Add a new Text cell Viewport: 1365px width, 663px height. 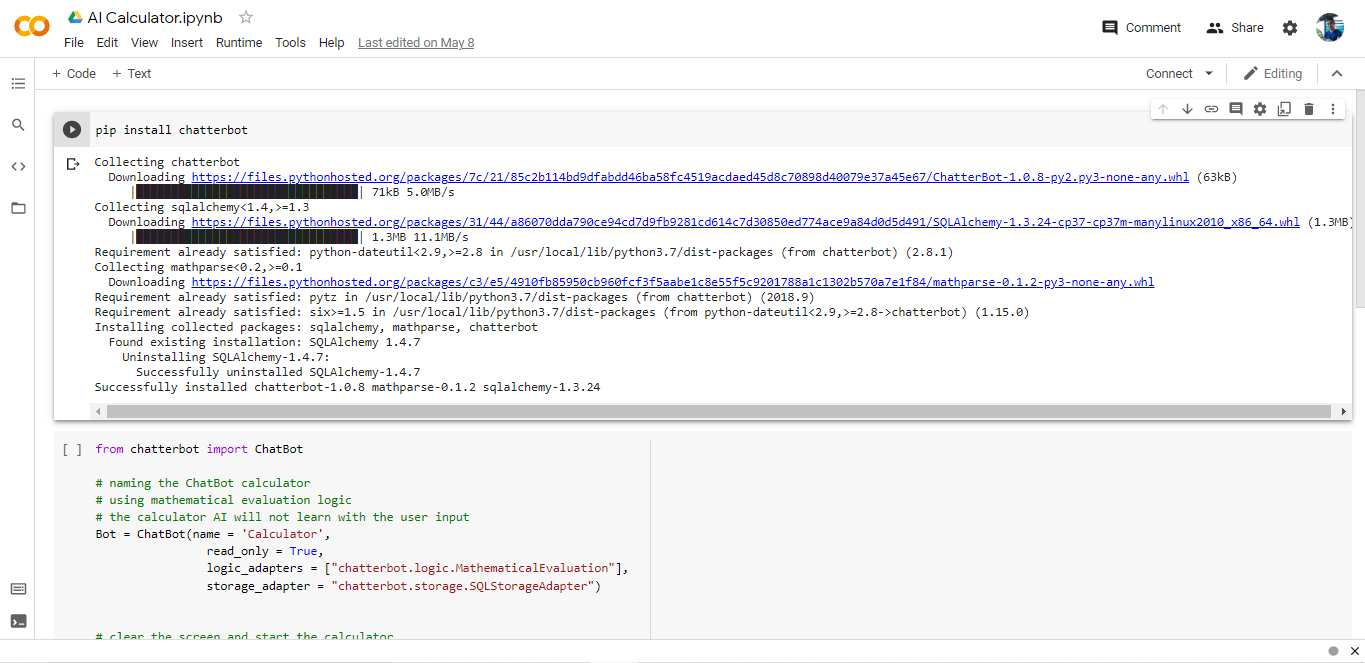132,73
